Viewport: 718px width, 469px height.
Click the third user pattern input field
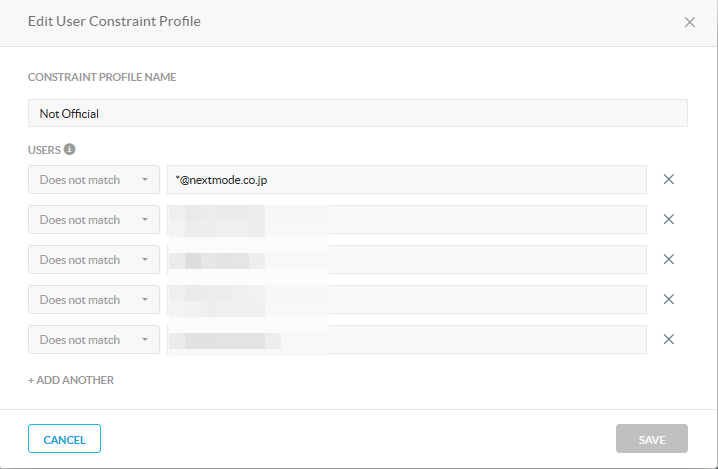point(407,259)
